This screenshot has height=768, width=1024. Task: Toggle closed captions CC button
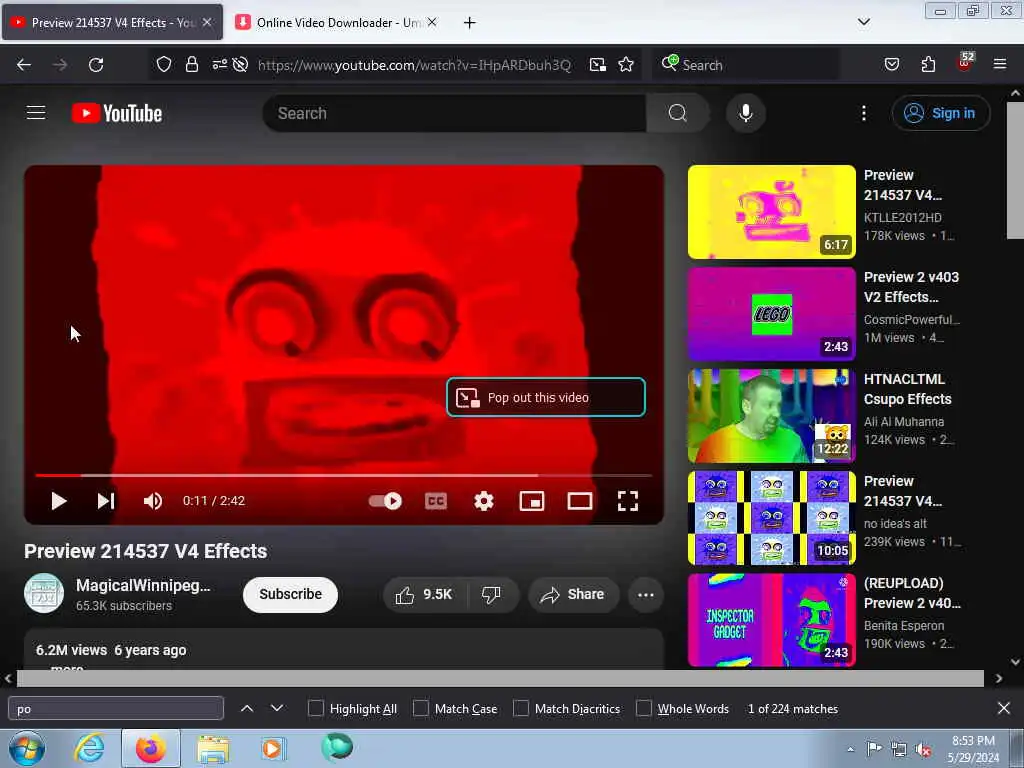click(x=436, y=501)
